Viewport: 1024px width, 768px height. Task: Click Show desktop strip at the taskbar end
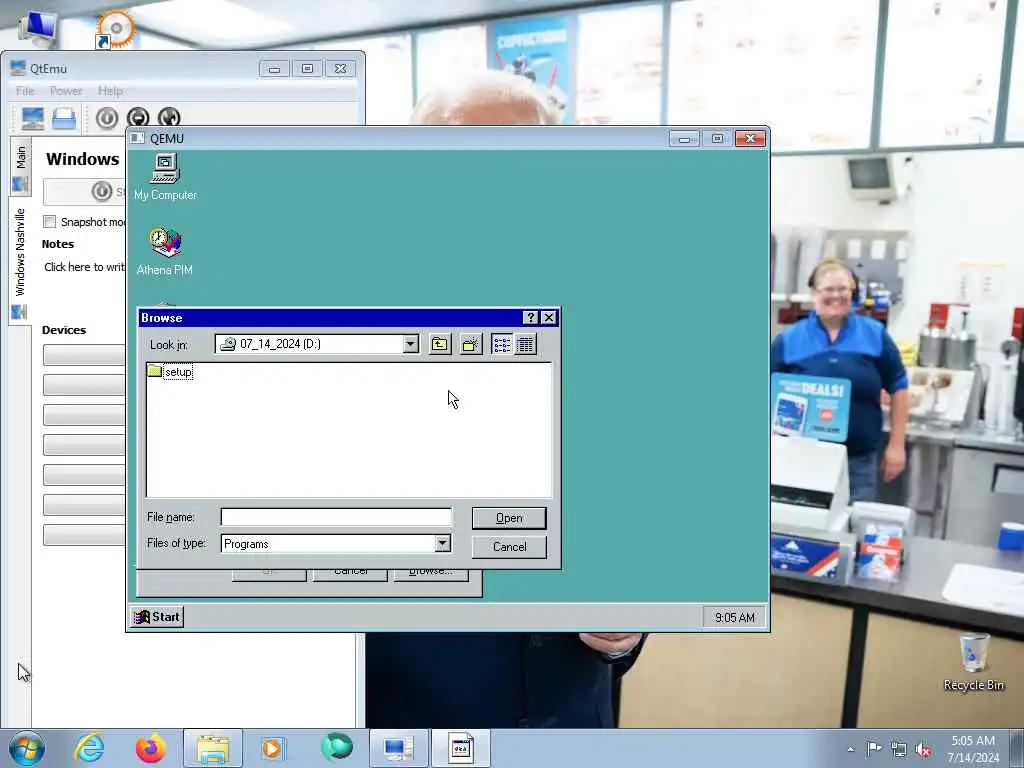1017,748
